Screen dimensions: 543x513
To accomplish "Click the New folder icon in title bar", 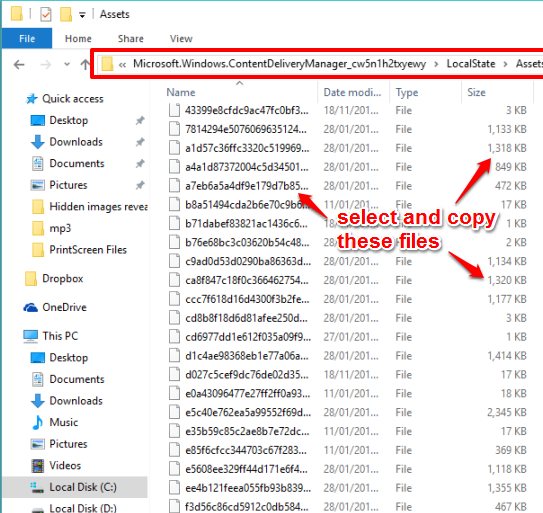I will [x=66, y=15].
